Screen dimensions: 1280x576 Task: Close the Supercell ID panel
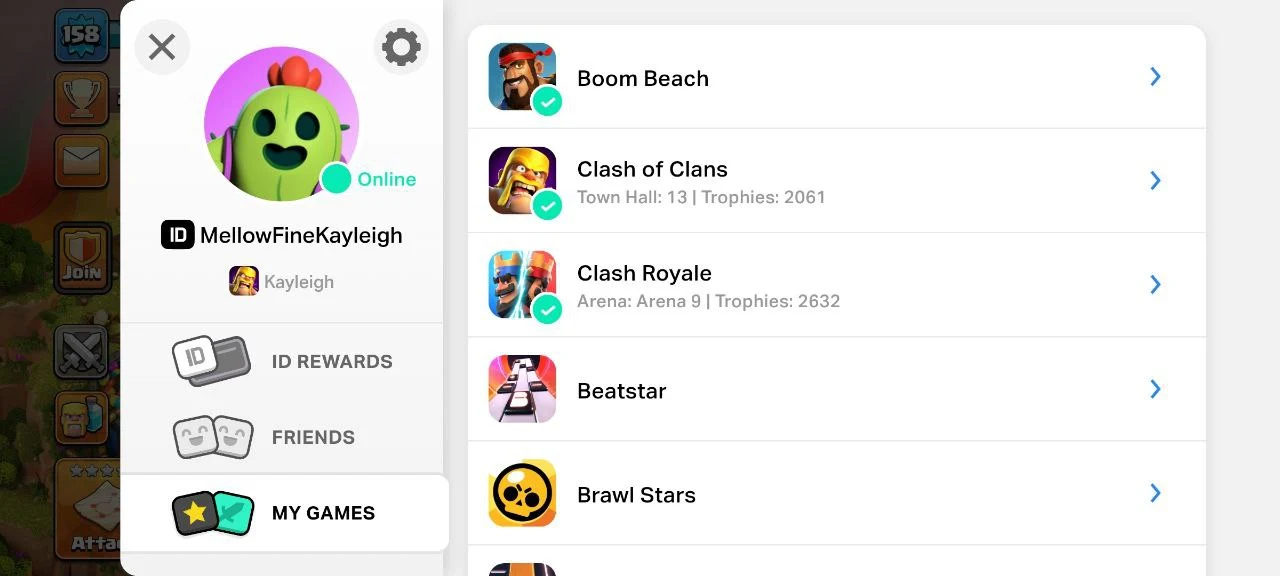point(162,47)
